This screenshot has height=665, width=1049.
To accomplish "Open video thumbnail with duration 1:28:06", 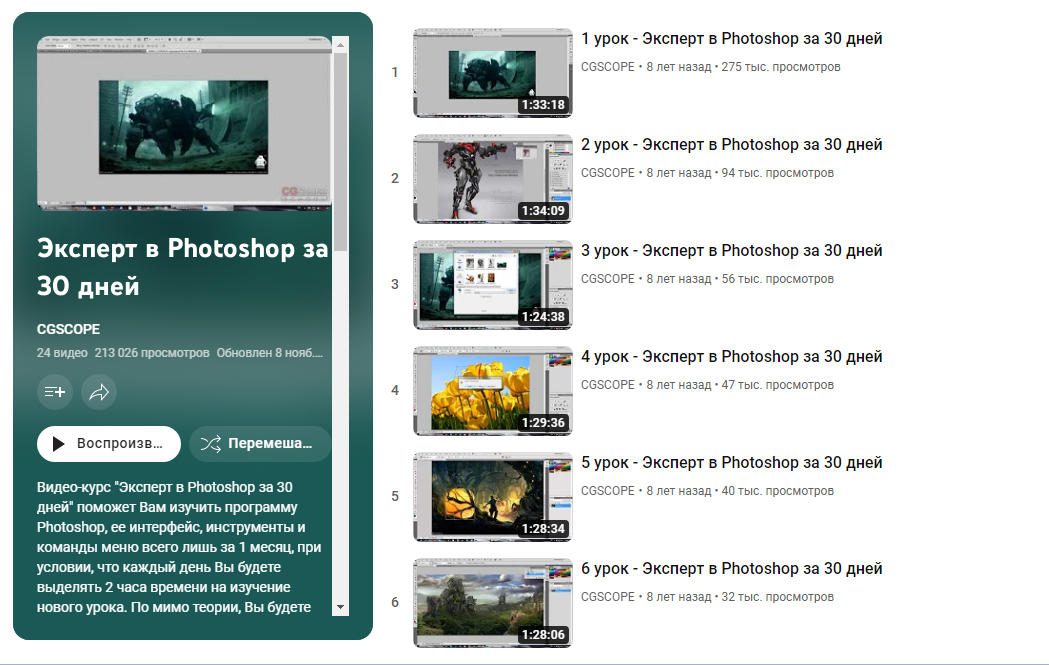I will click(x=493, y=603).
